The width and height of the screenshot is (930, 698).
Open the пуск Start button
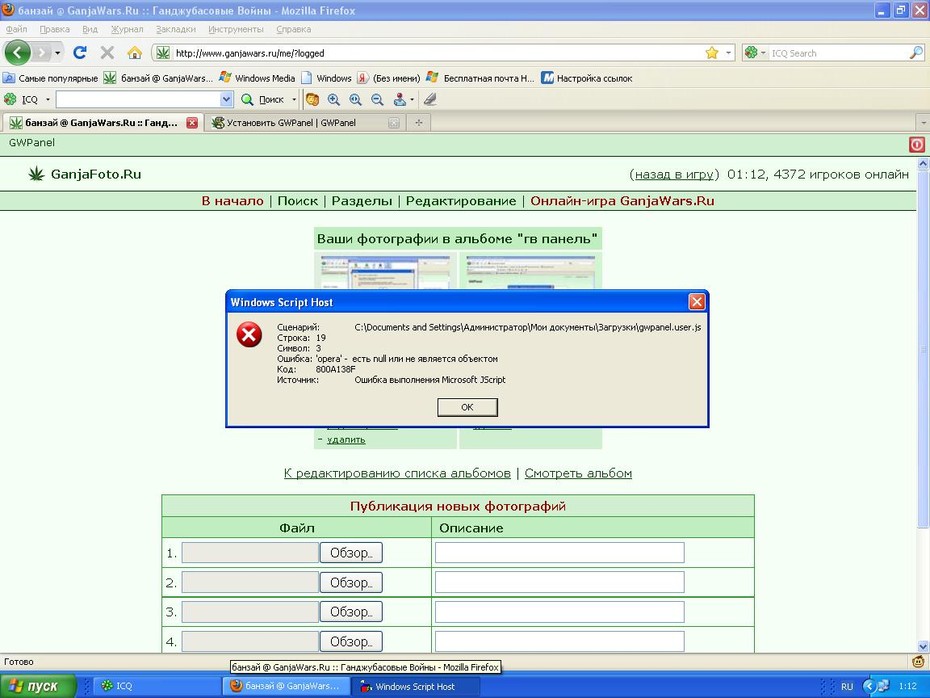[x=38, y=686]
